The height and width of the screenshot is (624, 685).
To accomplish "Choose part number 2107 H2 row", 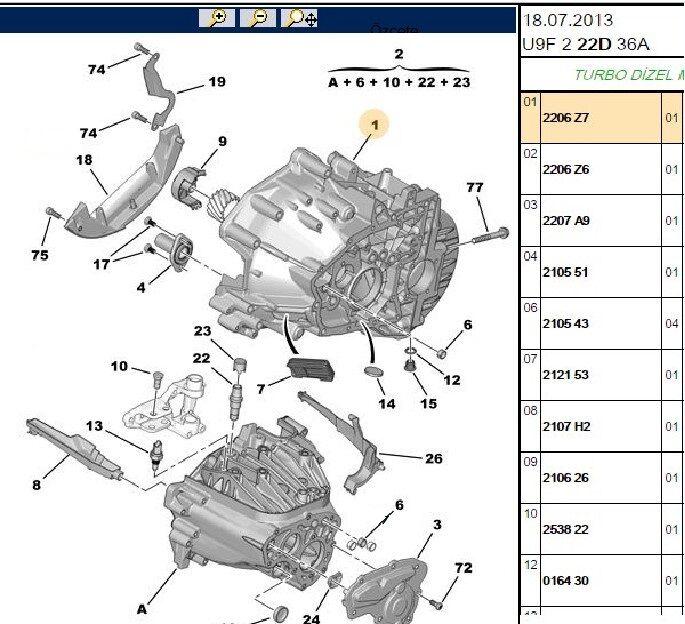I will click(566, 427).
